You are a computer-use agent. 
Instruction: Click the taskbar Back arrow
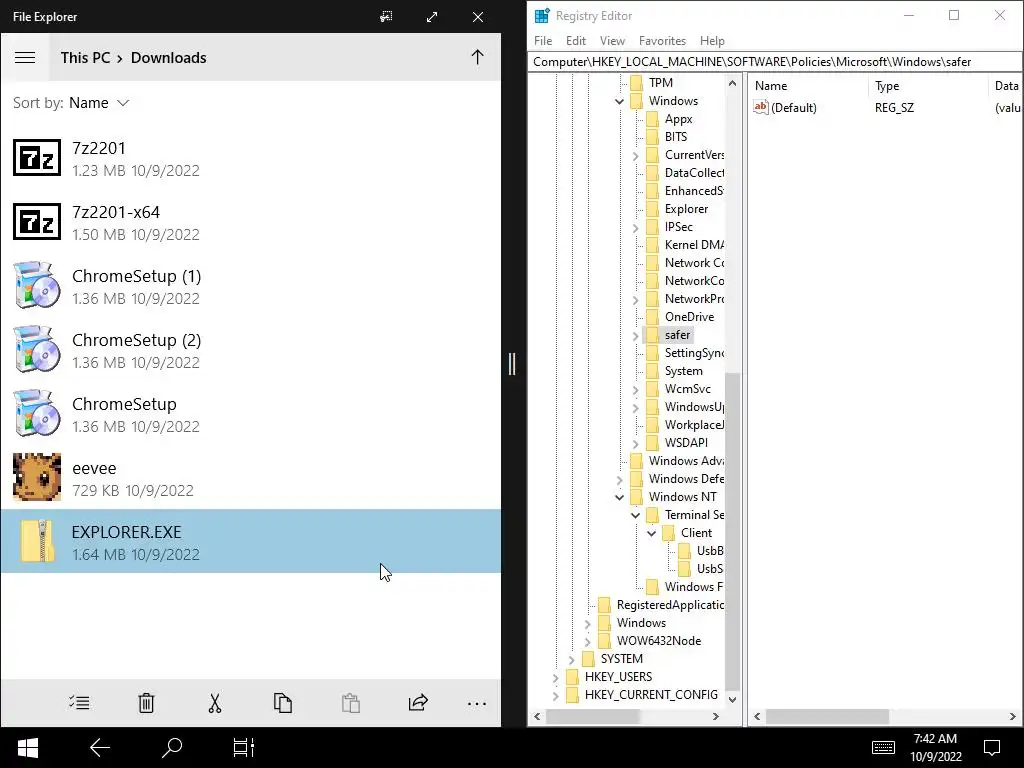pyautogui.click(x=99, y=748)
